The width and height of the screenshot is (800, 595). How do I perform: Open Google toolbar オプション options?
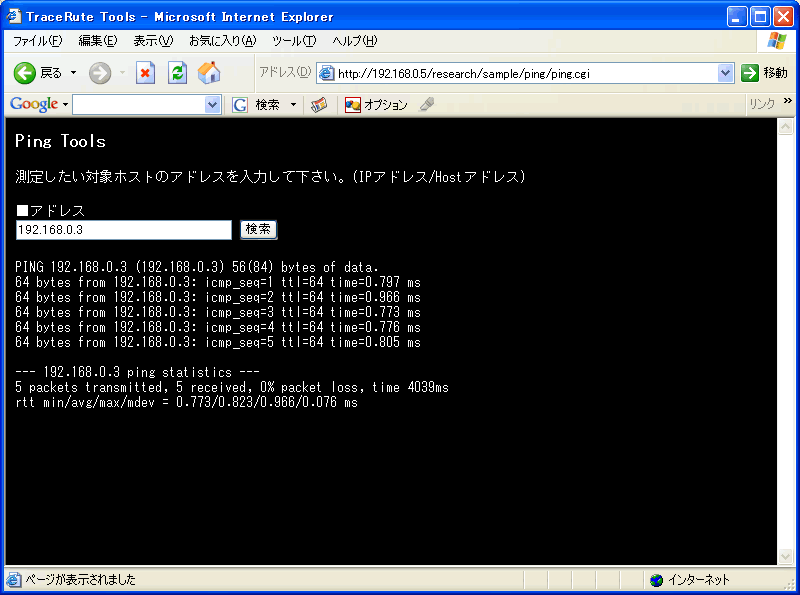(376, 105)
